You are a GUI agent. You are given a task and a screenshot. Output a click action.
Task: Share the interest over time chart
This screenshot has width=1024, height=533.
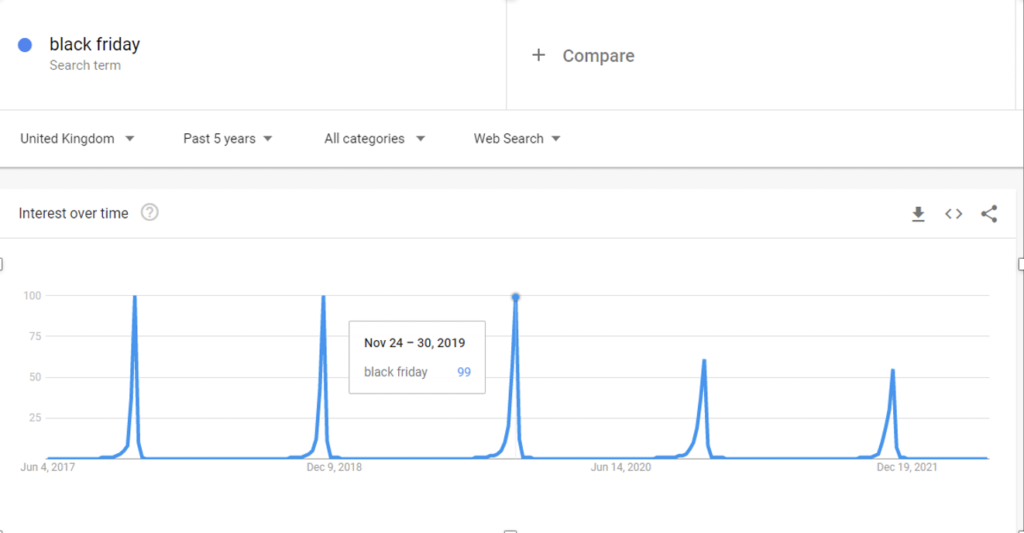[x=989, y=213]
